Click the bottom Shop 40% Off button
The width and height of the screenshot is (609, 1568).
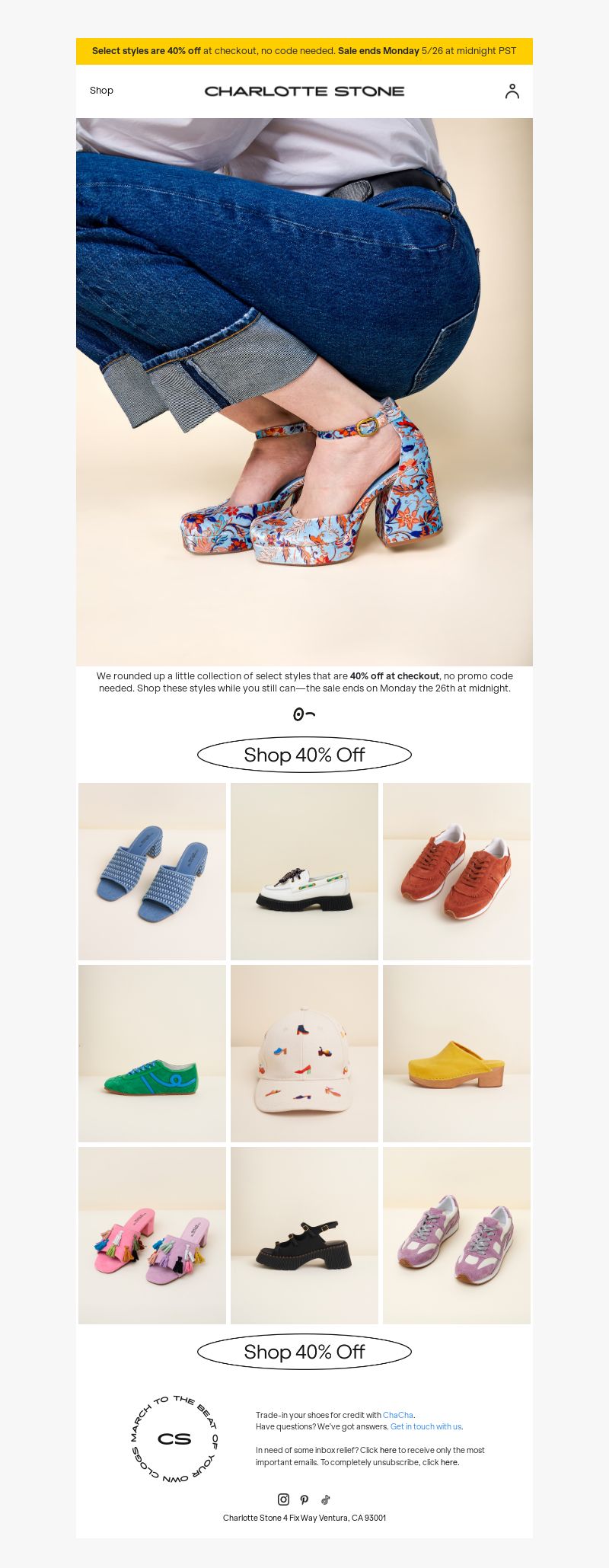click(x=304, y=1352)
